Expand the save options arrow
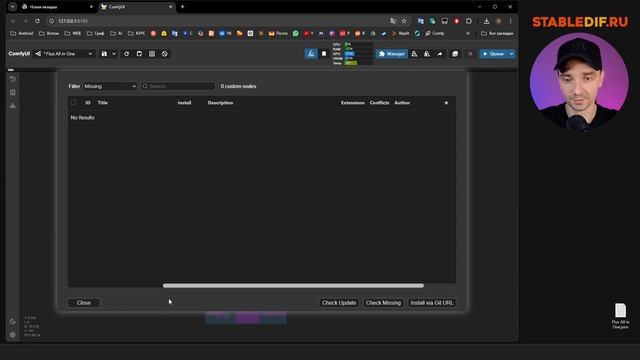This screenshot has height=360, width=640. pos(114,54)
